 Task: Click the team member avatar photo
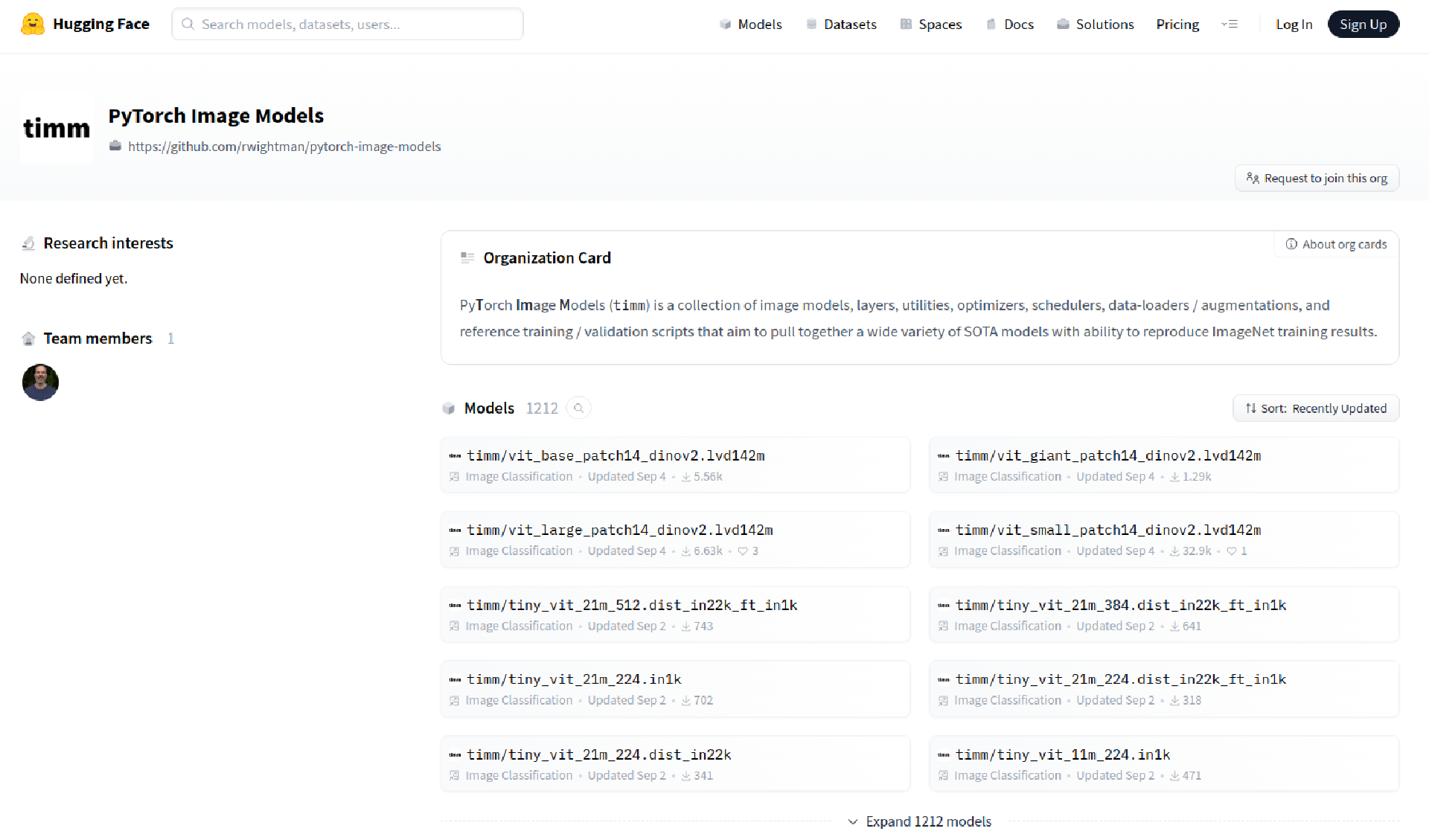[x=40, y=382]
